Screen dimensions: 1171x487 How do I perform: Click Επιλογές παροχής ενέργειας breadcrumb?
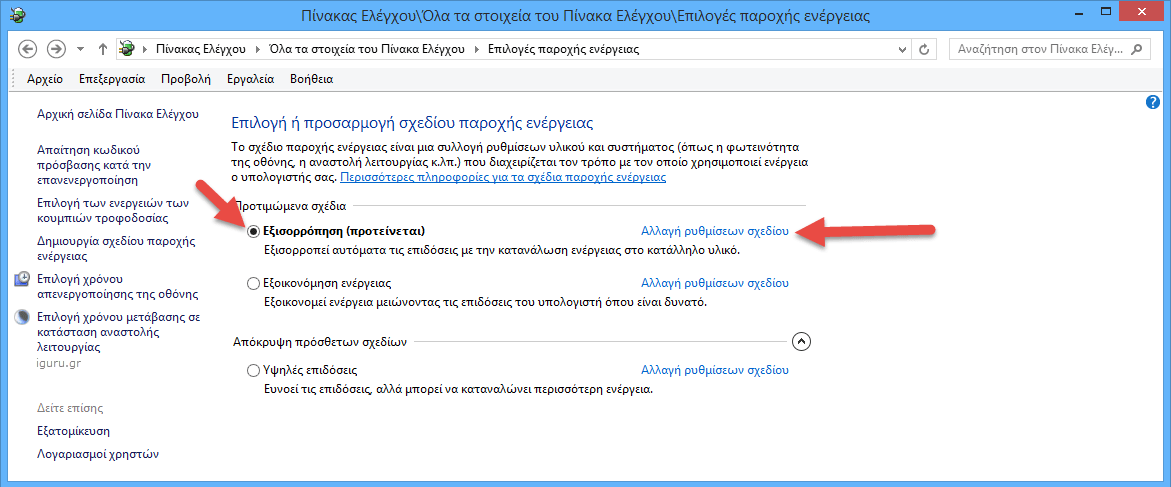tap(564, 50)
